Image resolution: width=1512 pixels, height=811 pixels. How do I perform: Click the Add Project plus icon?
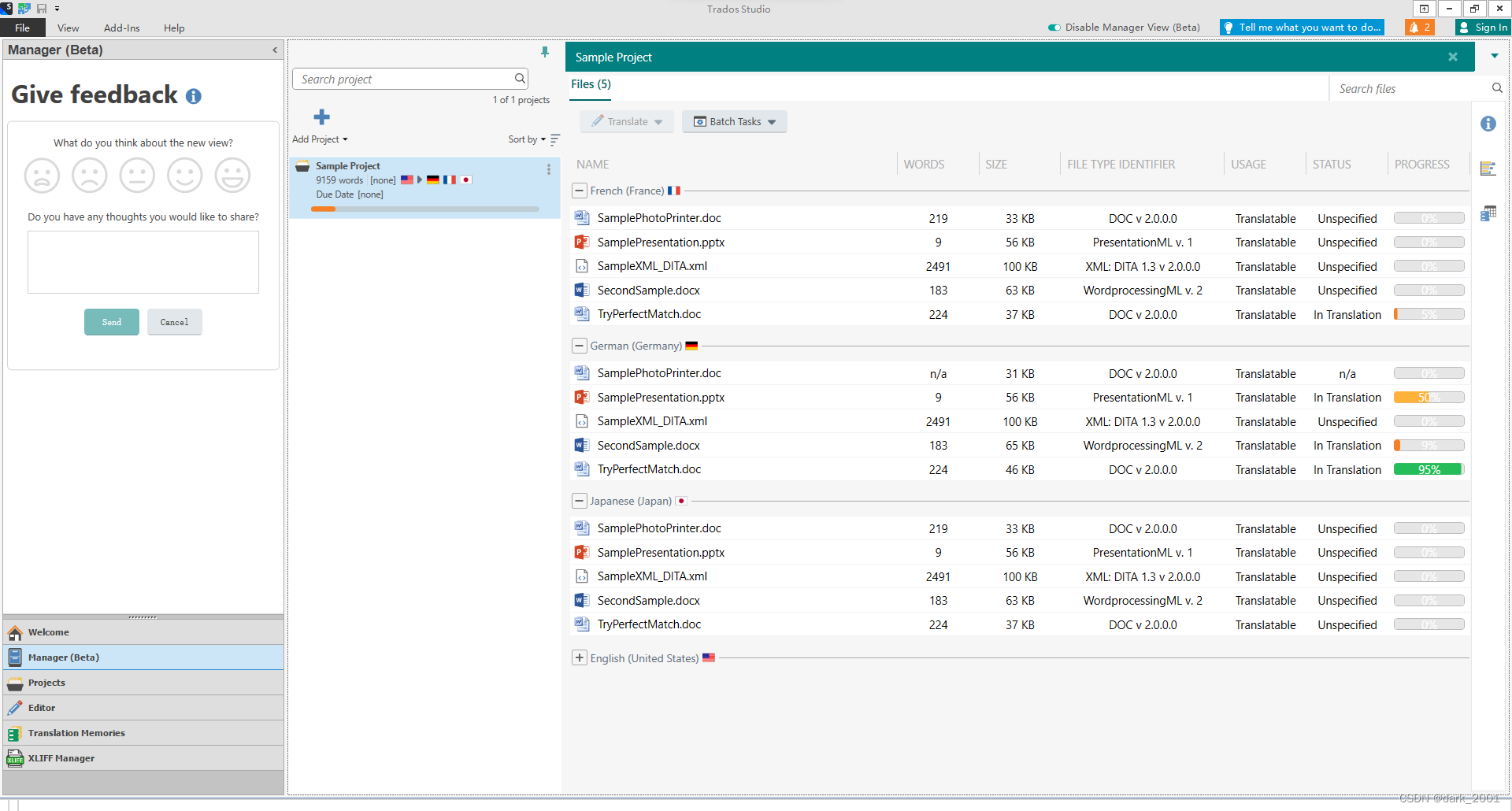(321, 117)
